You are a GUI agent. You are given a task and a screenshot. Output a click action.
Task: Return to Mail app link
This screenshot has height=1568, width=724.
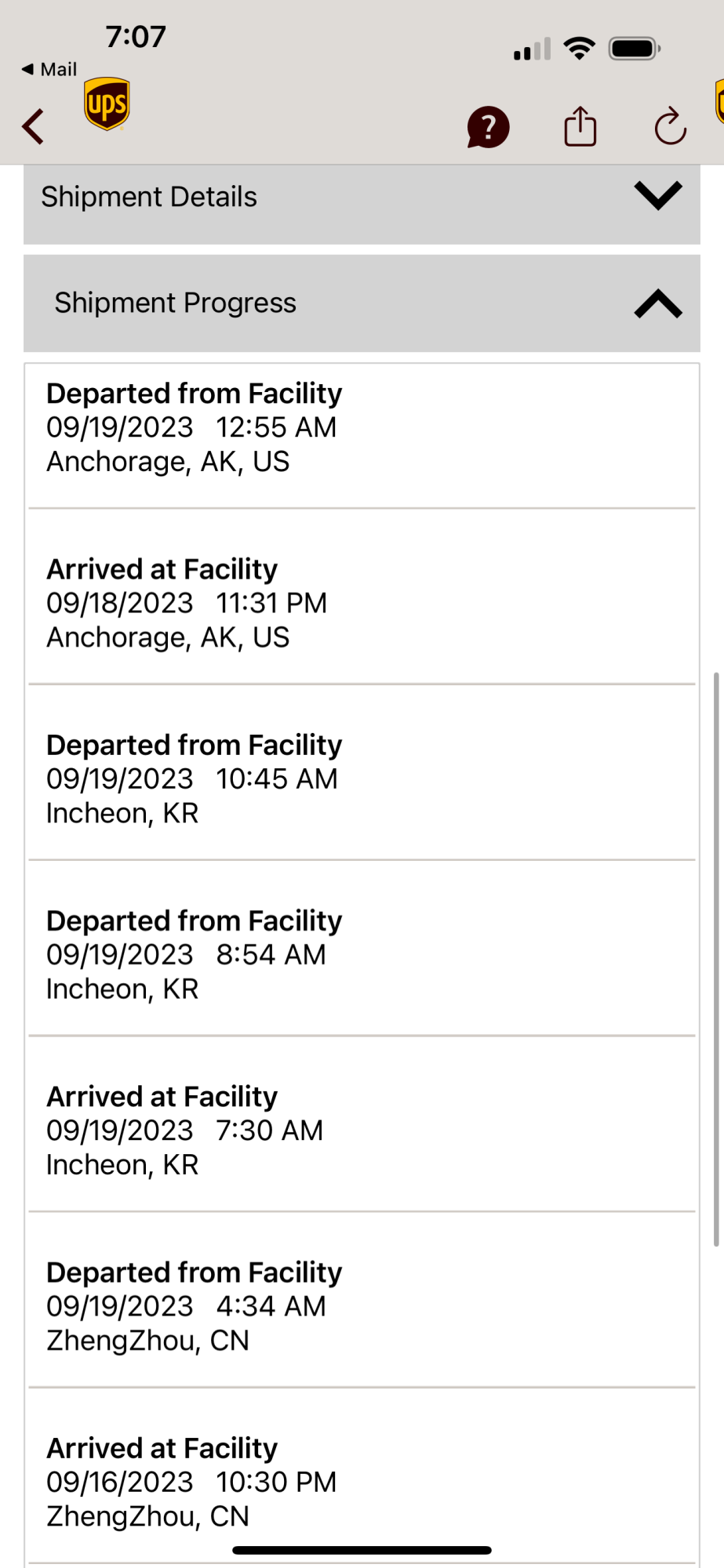click(49, 69)
